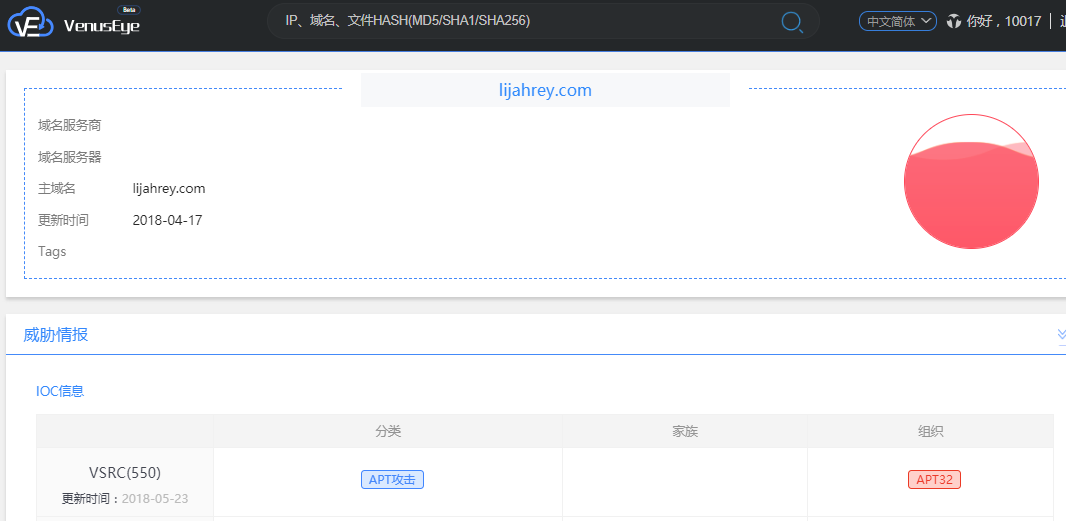
Task: Click the lijahrey.com domain title
Action: 545,90
